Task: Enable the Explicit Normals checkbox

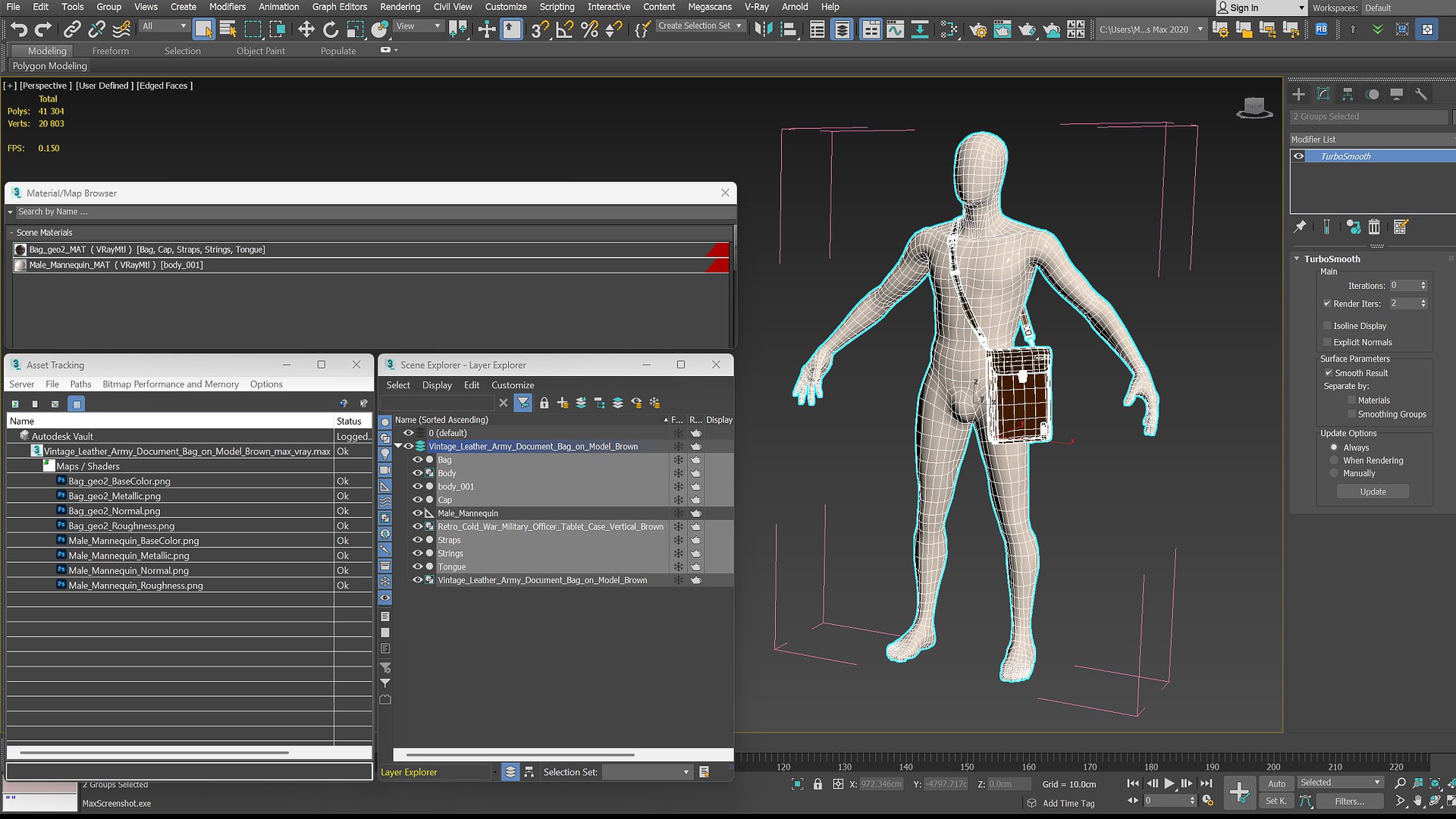Action: click(1327, 342)
